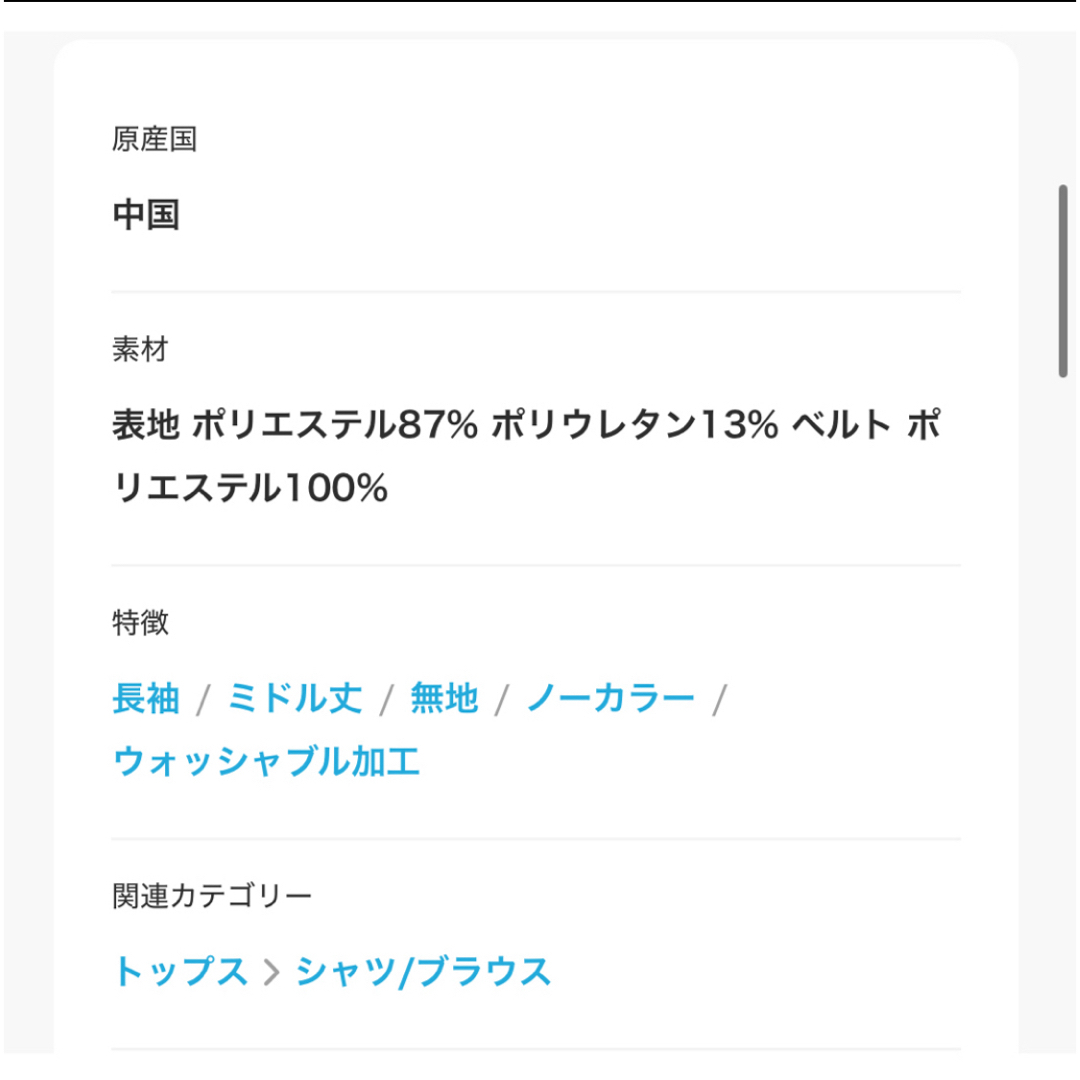The image size is (1080, 1080).
Task: Click the 関連カテゴリー section heading
Action: tap(212, 896)
